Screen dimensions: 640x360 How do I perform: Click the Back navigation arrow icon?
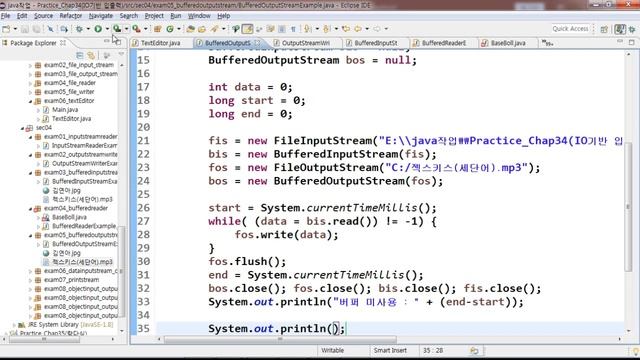(x=358, y=29)
